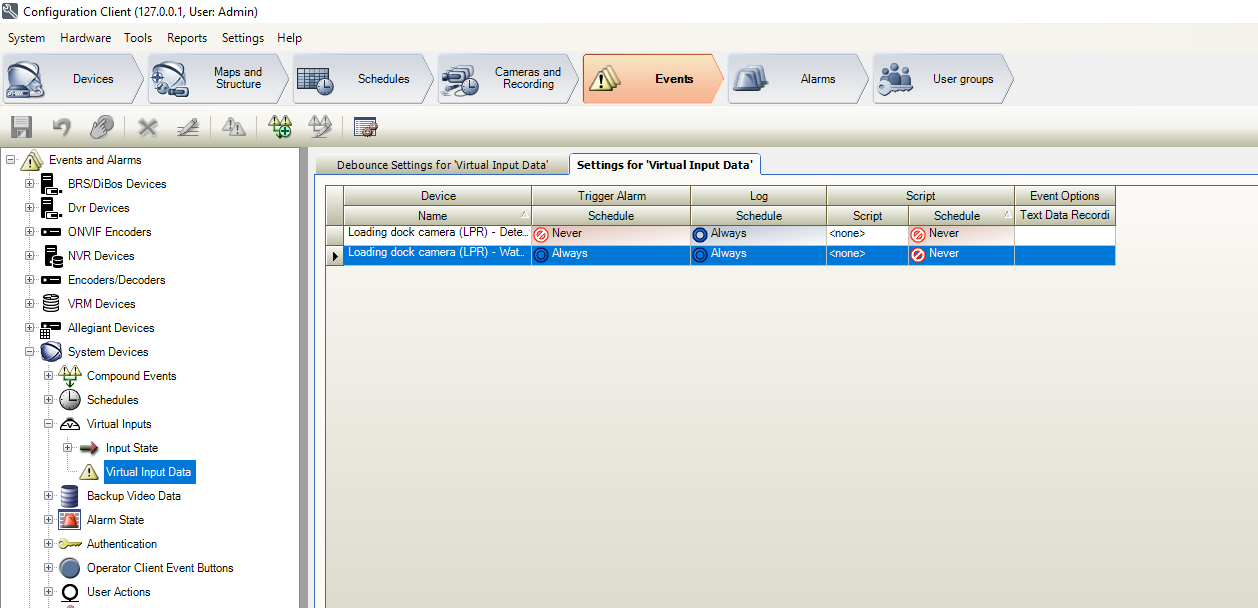Viewport: 1258px width, 608px height.
Task: Open the Tools menu
Action: [x=138, y=38]
